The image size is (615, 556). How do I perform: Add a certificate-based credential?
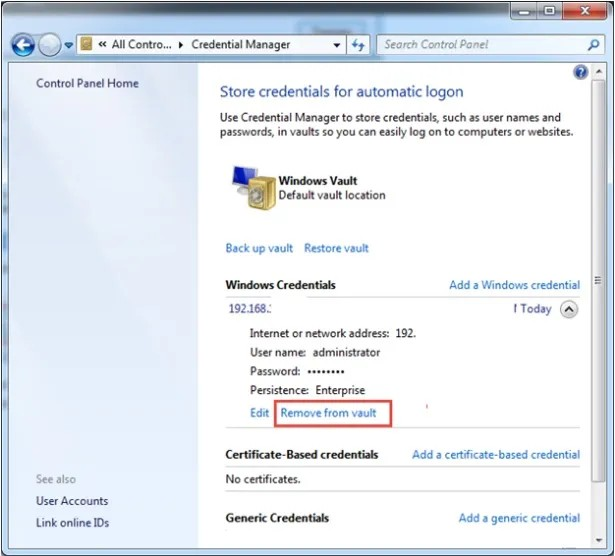tap(495, 455)
